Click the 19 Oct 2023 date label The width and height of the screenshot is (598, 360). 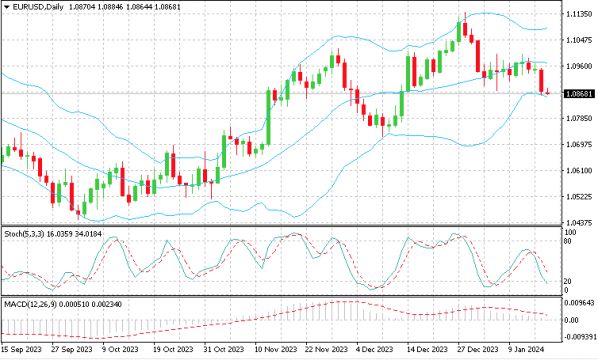click(173, 349)
